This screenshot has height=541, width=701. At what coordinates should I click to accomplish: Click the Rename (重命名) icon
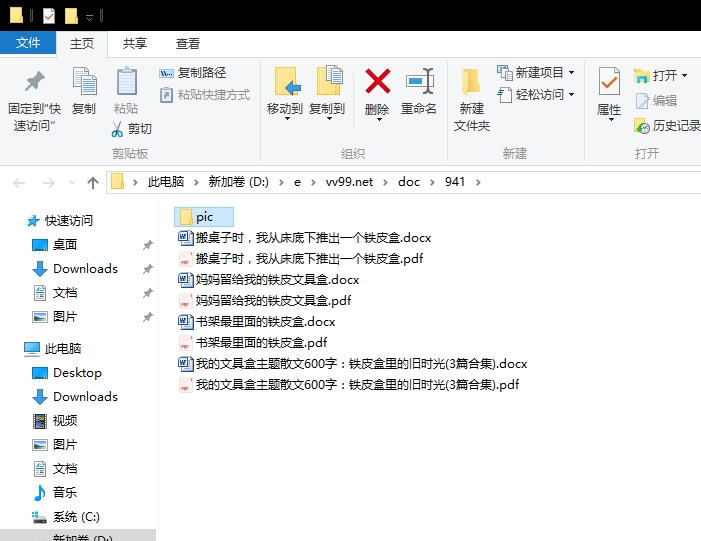point(420,81)
